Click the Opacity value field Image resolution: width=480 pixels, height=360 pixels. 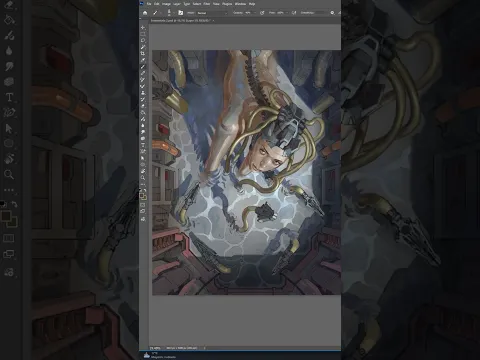tap(248, 13)
